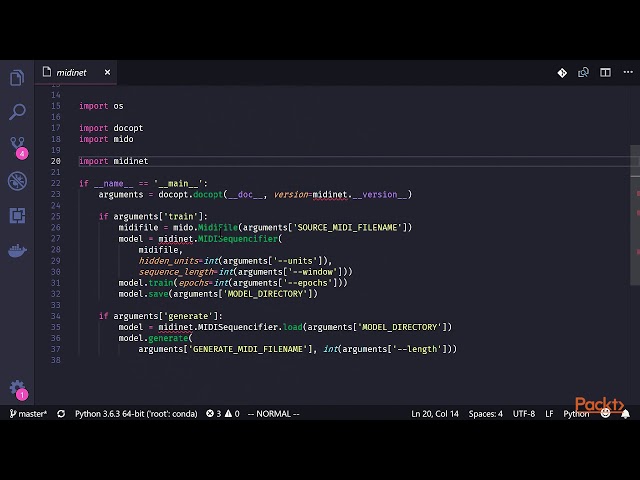Click model.save call on line 32

click(143, 294)
